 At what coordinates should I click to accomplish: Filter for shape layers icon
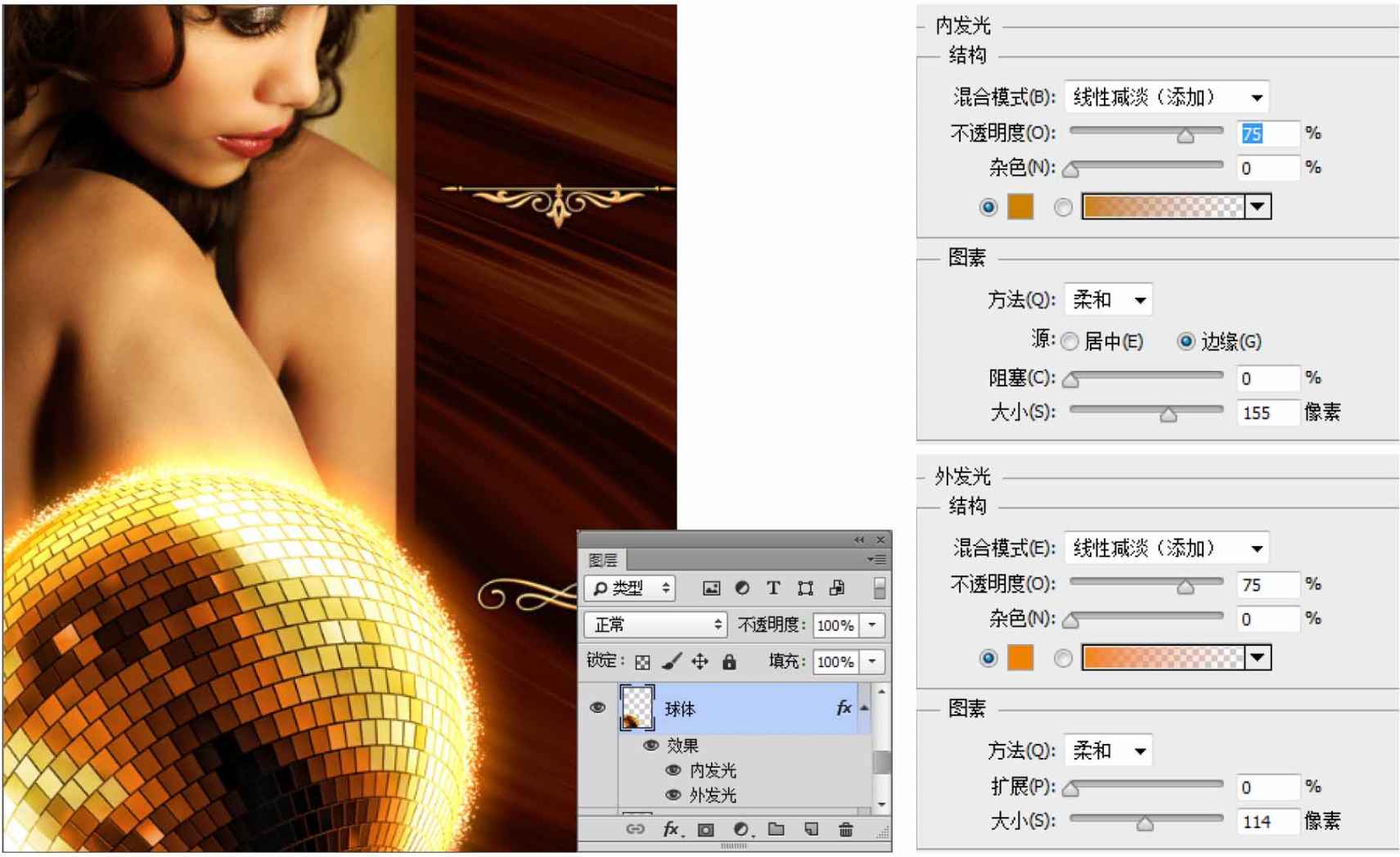pos(805,588)
